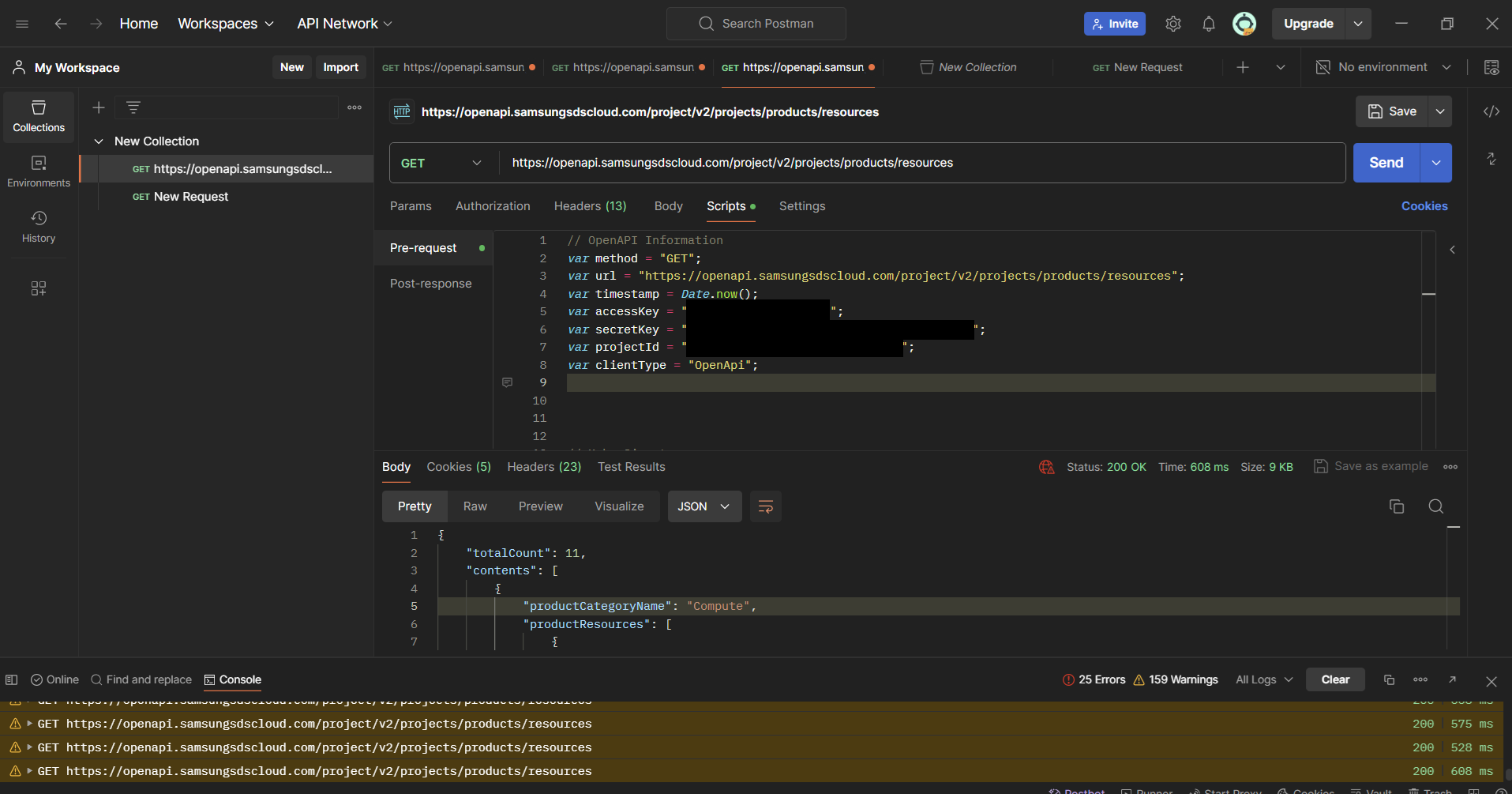This screenshot has height=794, width=1512.
Task: Create a new collection with plus icon
Action: [99, 107]
